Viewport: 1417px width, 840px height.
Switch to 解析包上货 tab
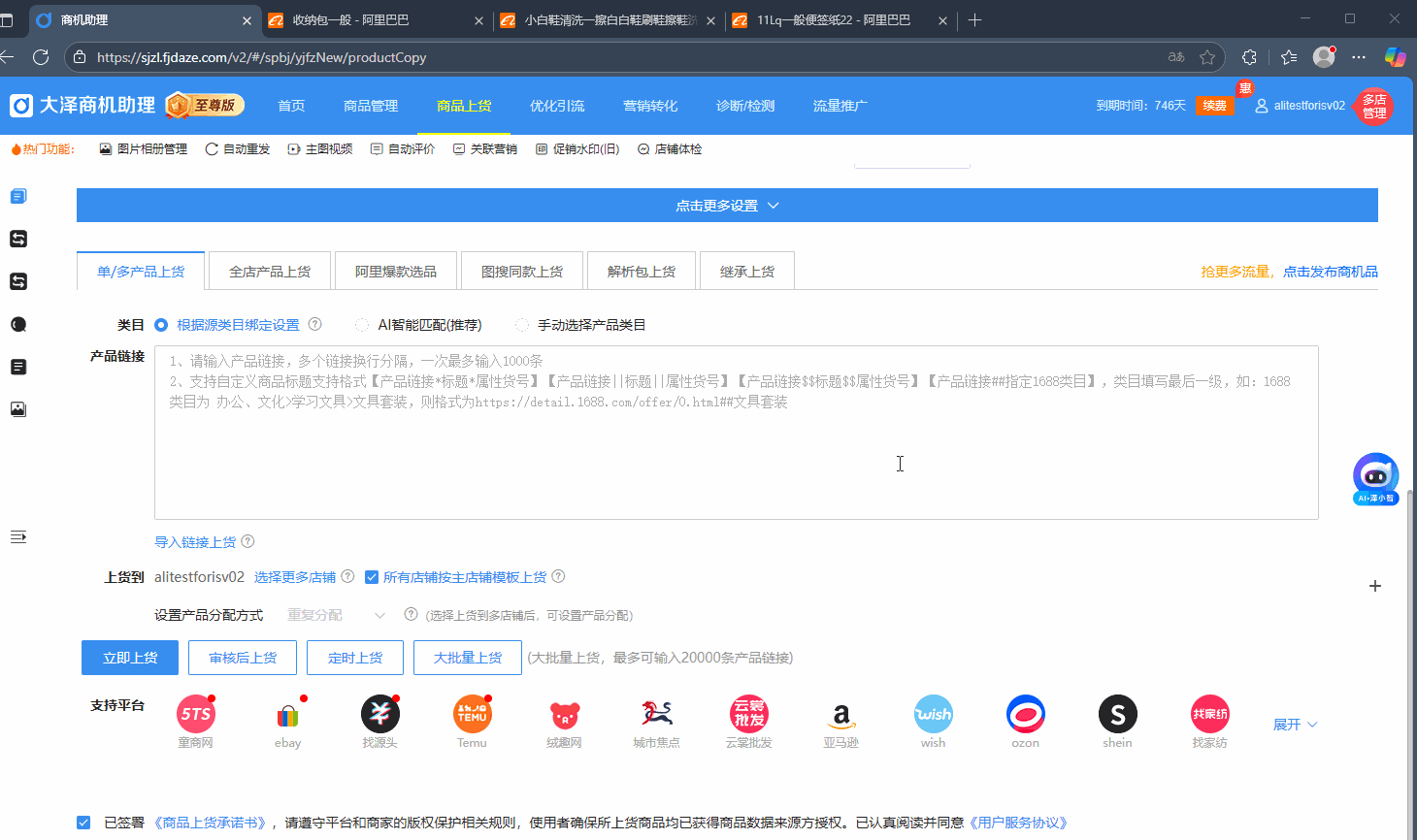tap(642, 272)
